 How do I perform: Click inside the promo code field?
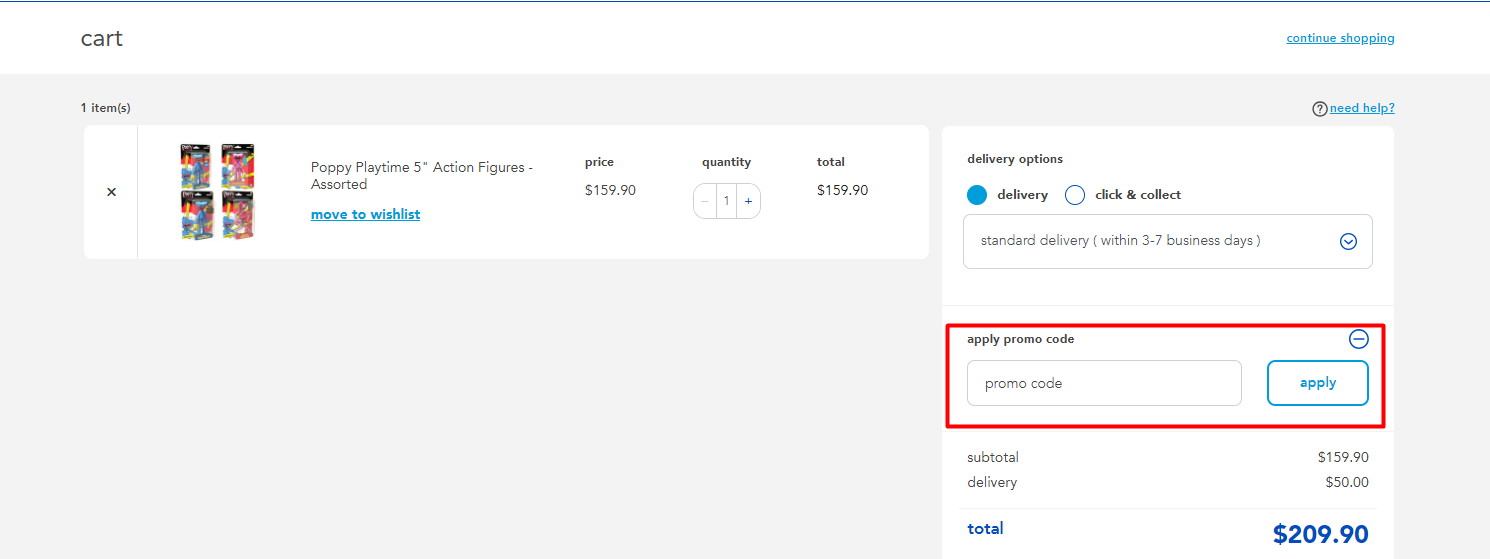point(1104,383)
